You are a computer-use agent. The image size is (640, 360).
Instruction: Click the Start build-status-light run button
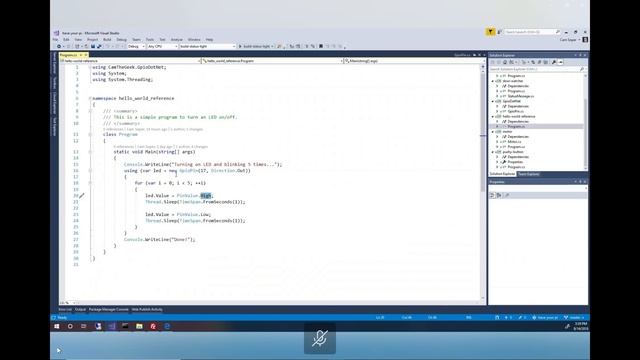[x=255, y=47]
